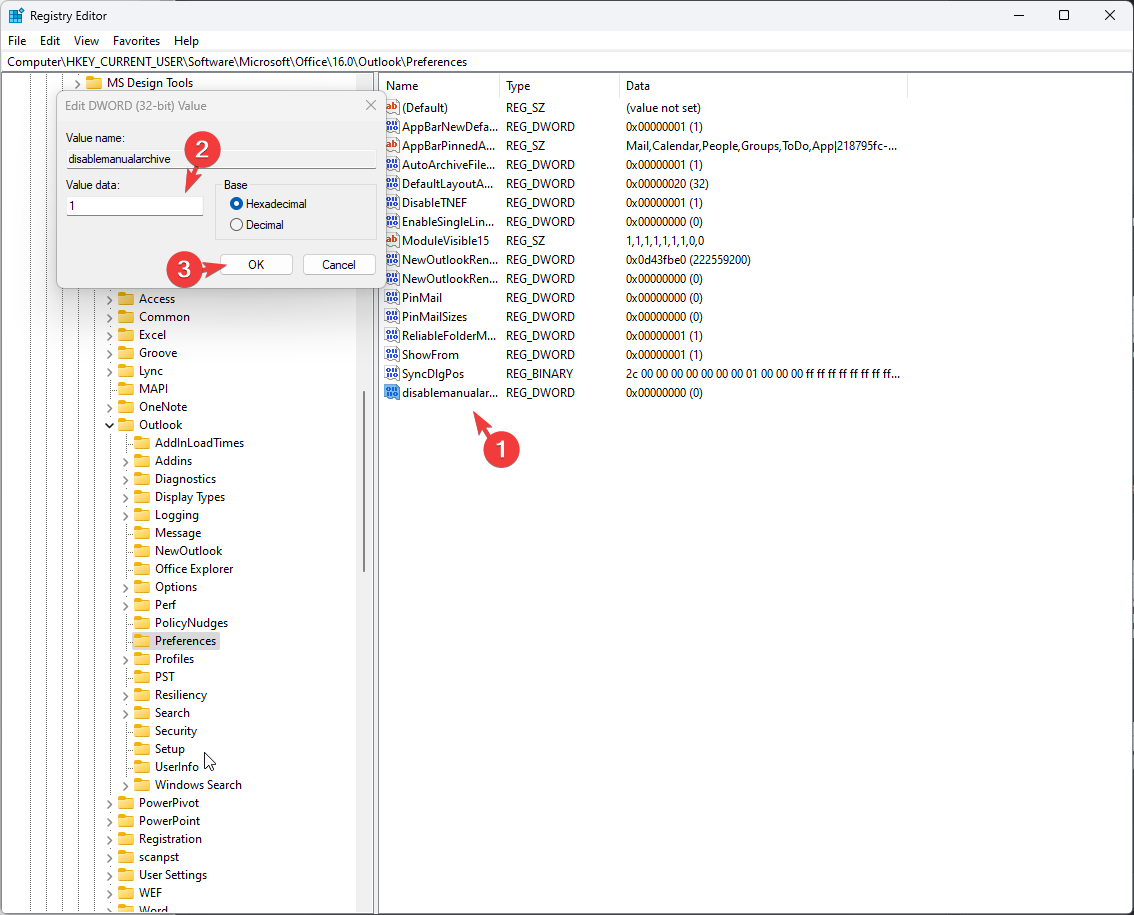Close the Edit DWORD dialog via X
The image size is (1134, 915).
(x=371, y=106)
